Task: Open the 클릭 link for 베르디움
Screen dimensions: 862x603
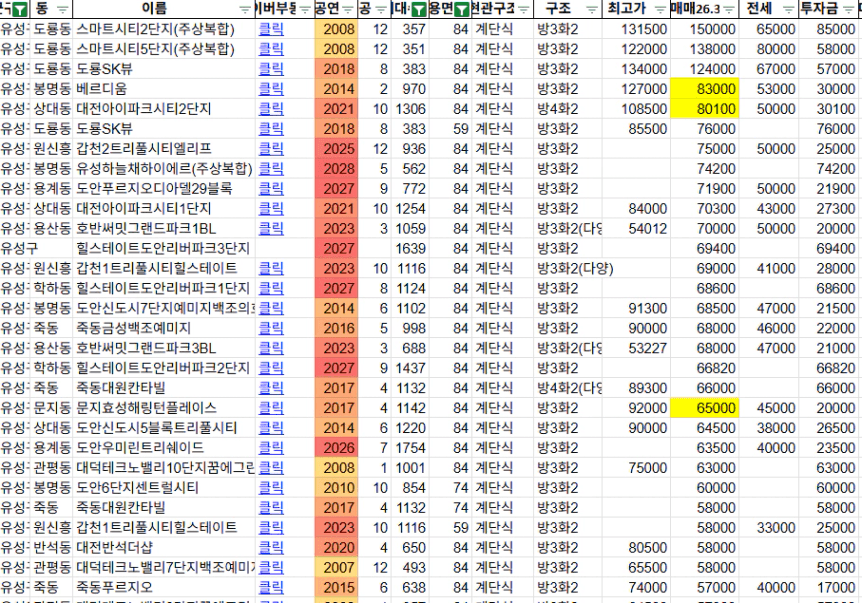Action: click(270, 89)
